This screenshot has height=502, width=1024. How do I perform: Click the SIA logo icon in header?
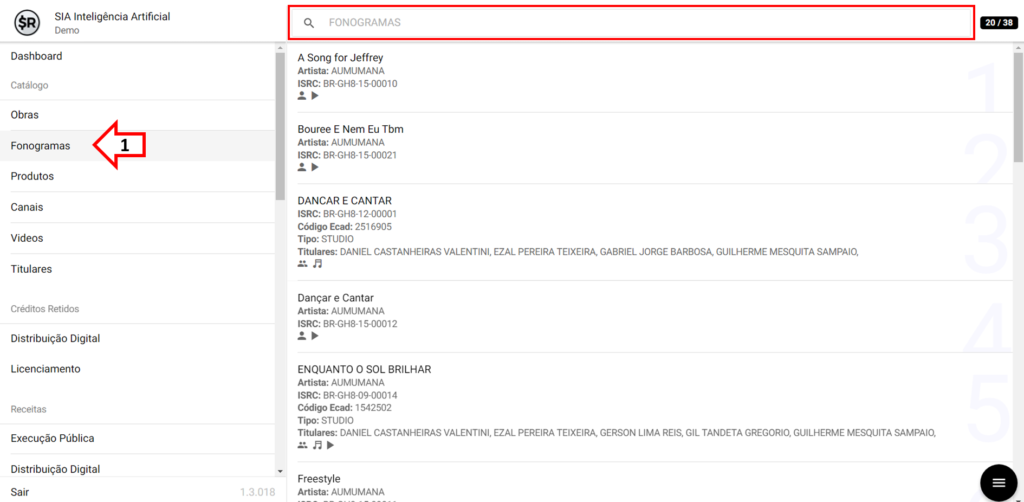click(27, 22)
